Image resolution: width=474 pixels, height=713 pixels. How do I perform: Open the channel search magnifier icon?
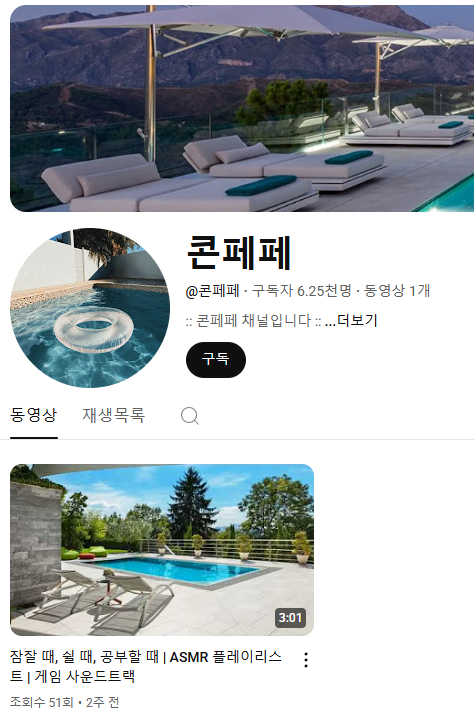189,416
